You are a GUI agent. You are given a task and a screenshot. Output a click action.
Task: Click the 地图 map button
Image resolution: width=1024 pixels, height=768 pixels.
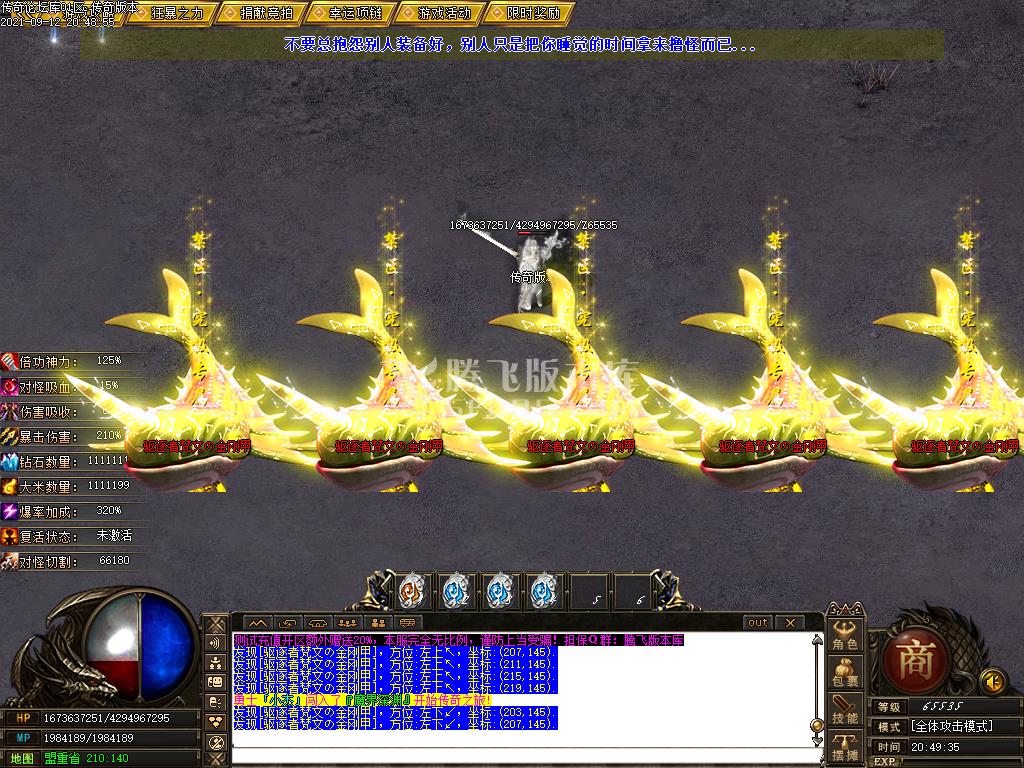[22, 758]
